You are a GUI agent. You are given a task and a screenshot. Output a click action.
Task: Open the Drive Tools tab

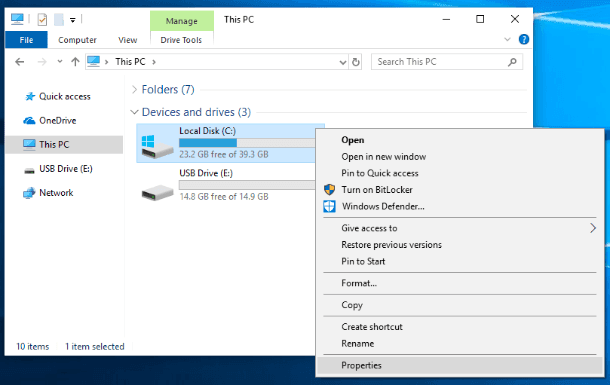click(x=181, y=40)
